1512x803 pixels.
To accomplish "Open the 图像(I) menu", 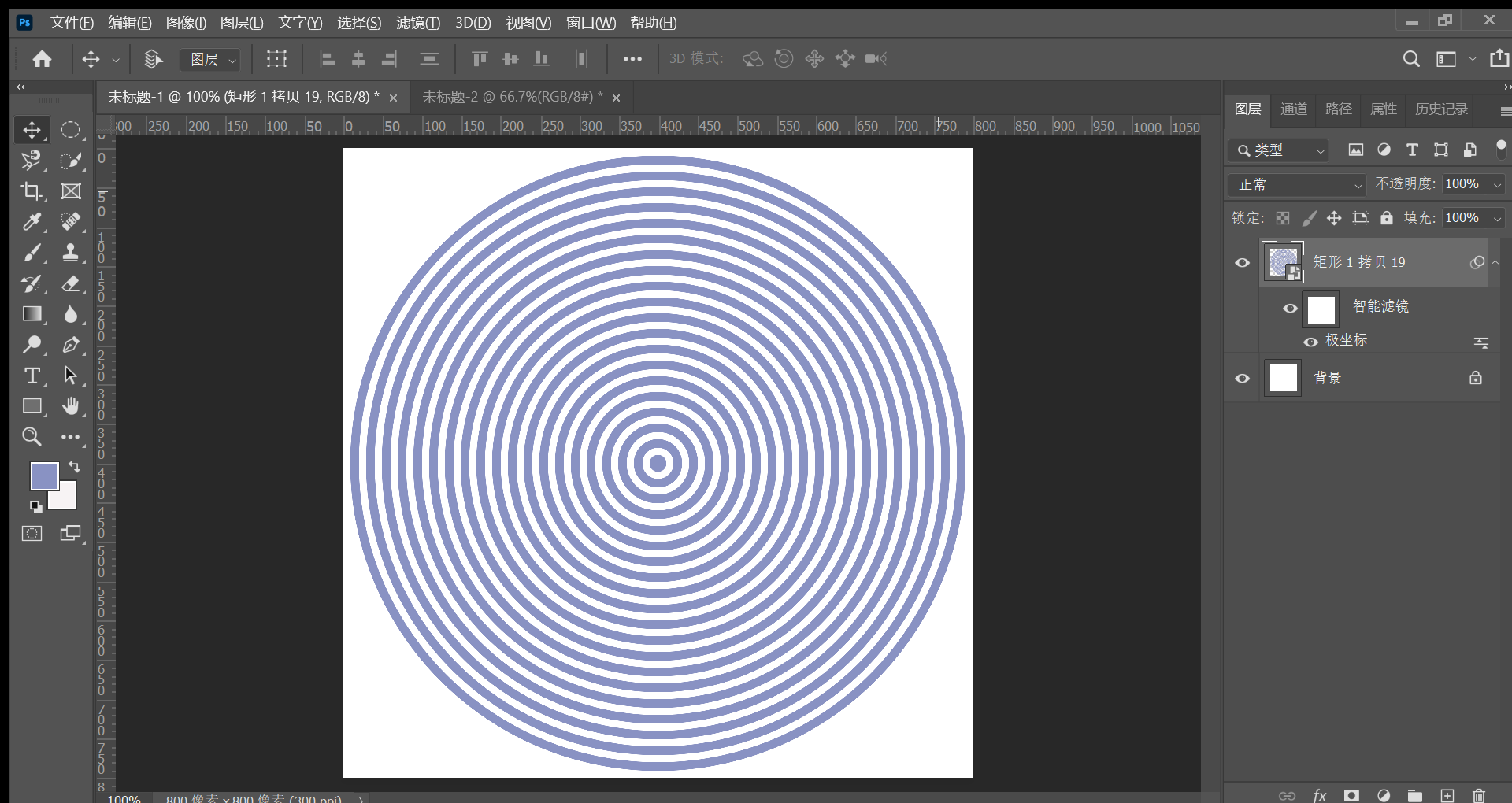I will 186,23.
